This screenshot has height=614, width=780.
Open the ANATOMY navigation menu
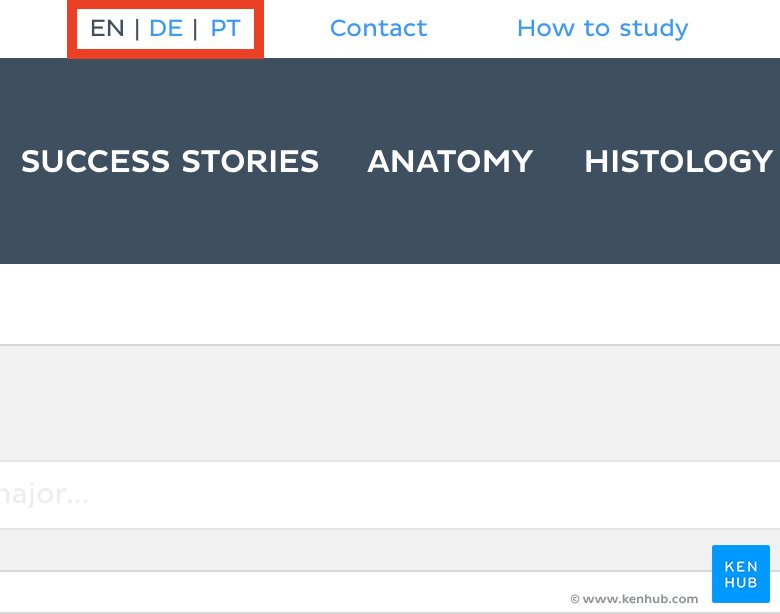click(x=450, y=161)
